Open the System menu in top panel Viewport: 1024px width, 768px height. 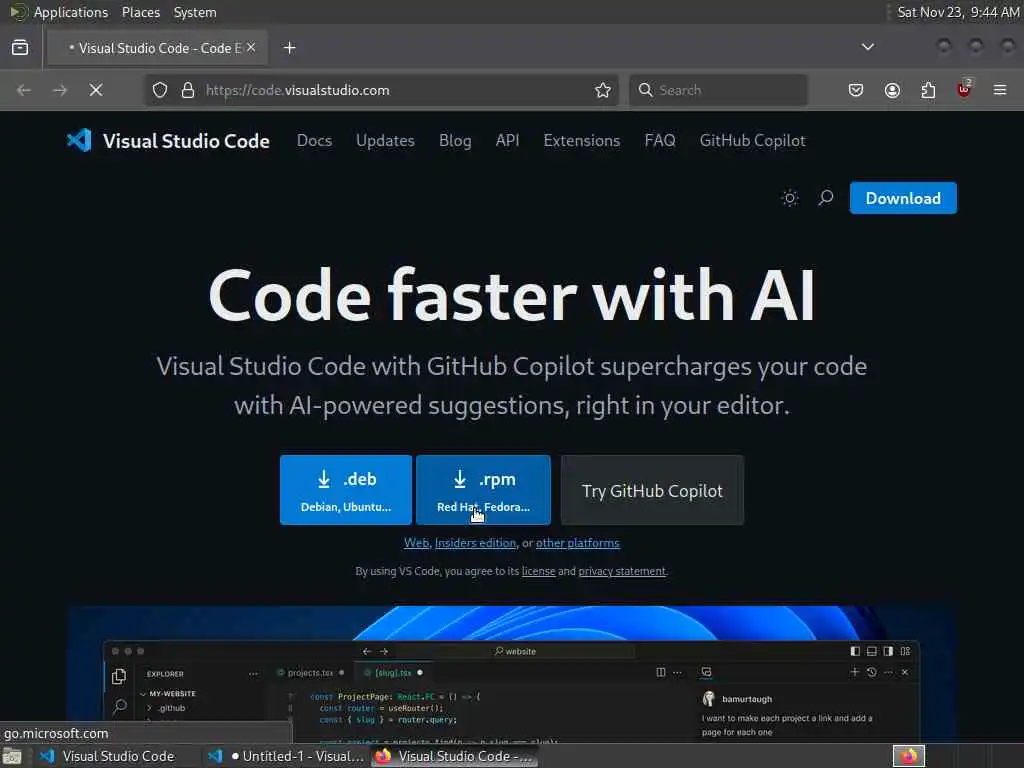tap(195, 12)
